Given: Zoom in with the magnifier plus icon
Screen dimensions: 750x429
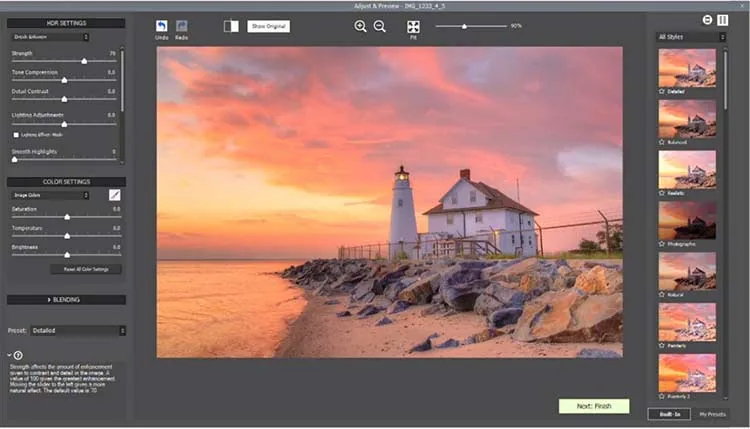Looking at the screenshot, I should point(360,26).
